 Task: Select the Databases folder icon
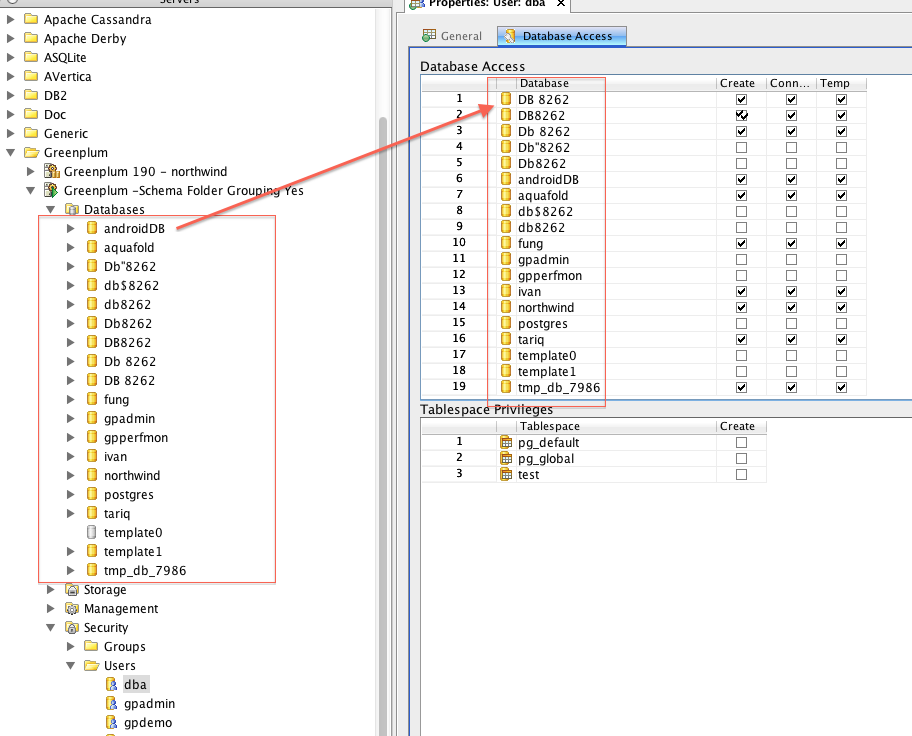pos(72,209)
